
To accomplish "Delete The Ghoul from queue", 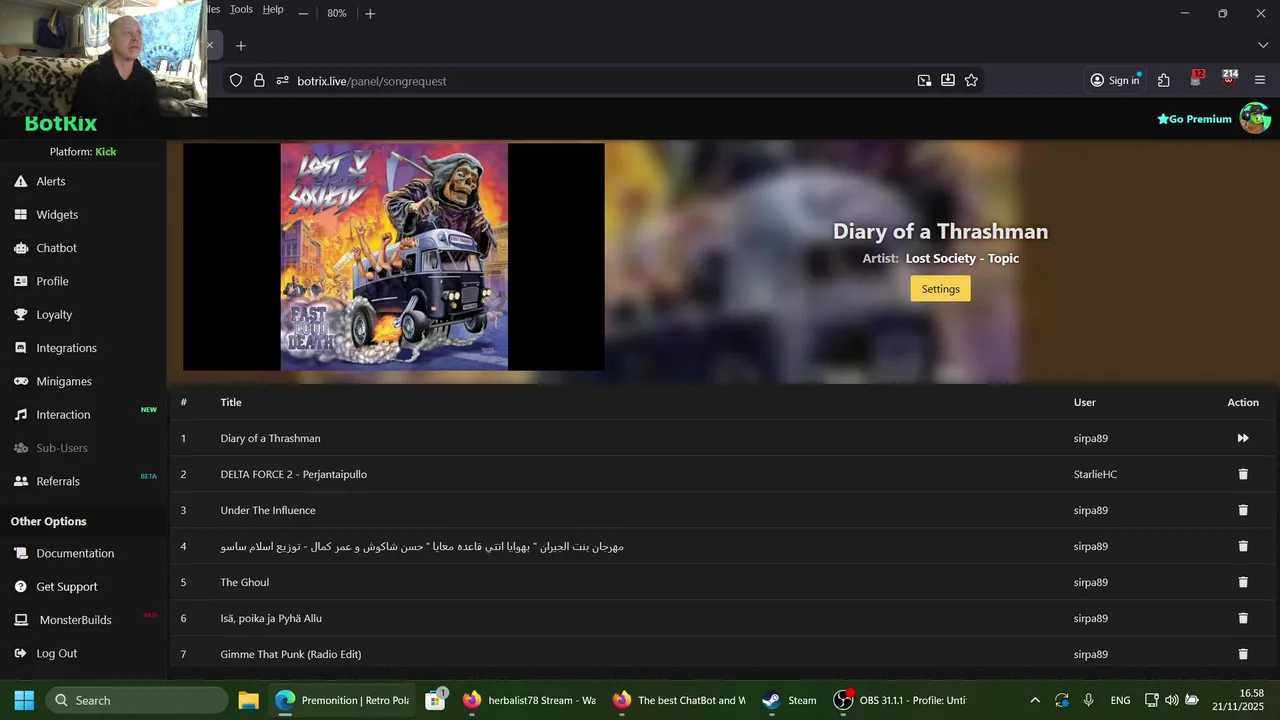I will pyautogui.click(x=1243, y=582).
